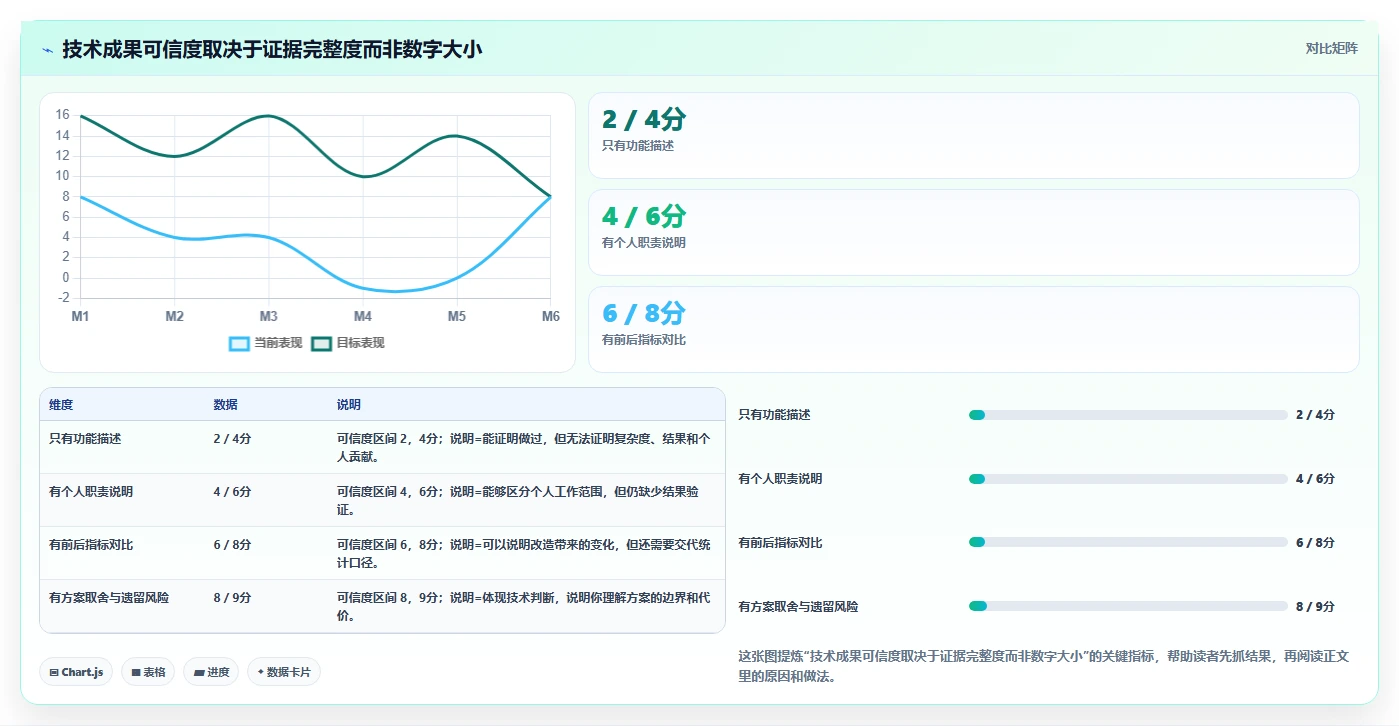Click description starting 可信度区间 6，8分
Viewport: 1399px width, 726px height.
point(524,553)
